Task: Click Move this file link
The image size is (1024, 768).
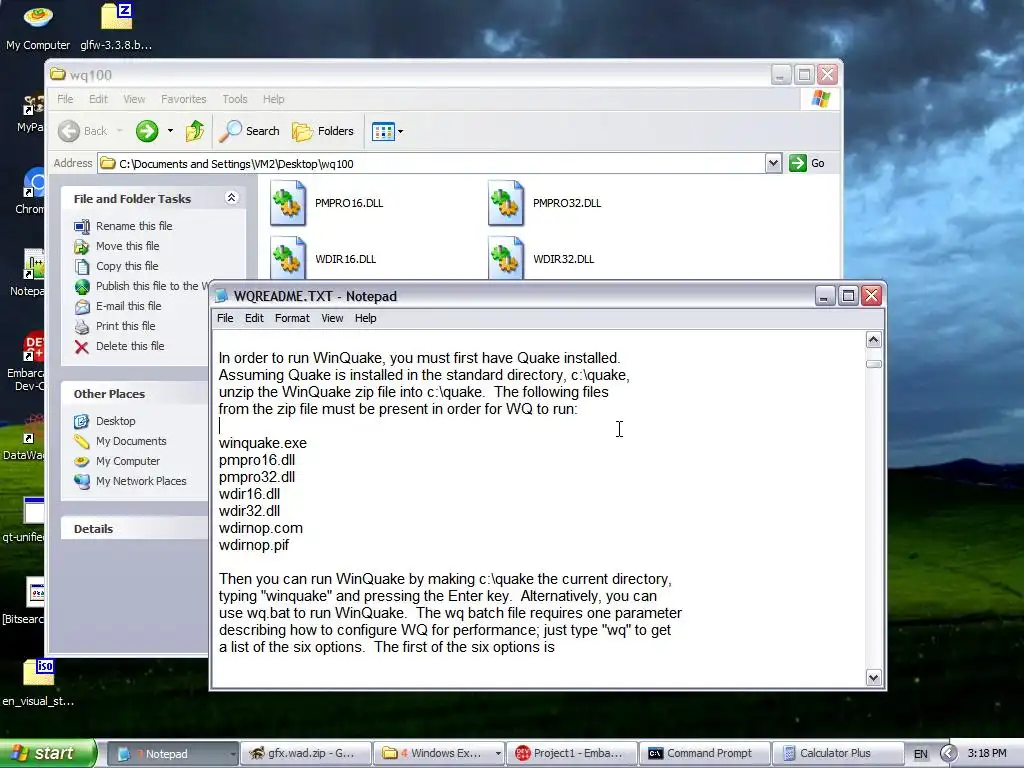Action: (x=127, y=246)
